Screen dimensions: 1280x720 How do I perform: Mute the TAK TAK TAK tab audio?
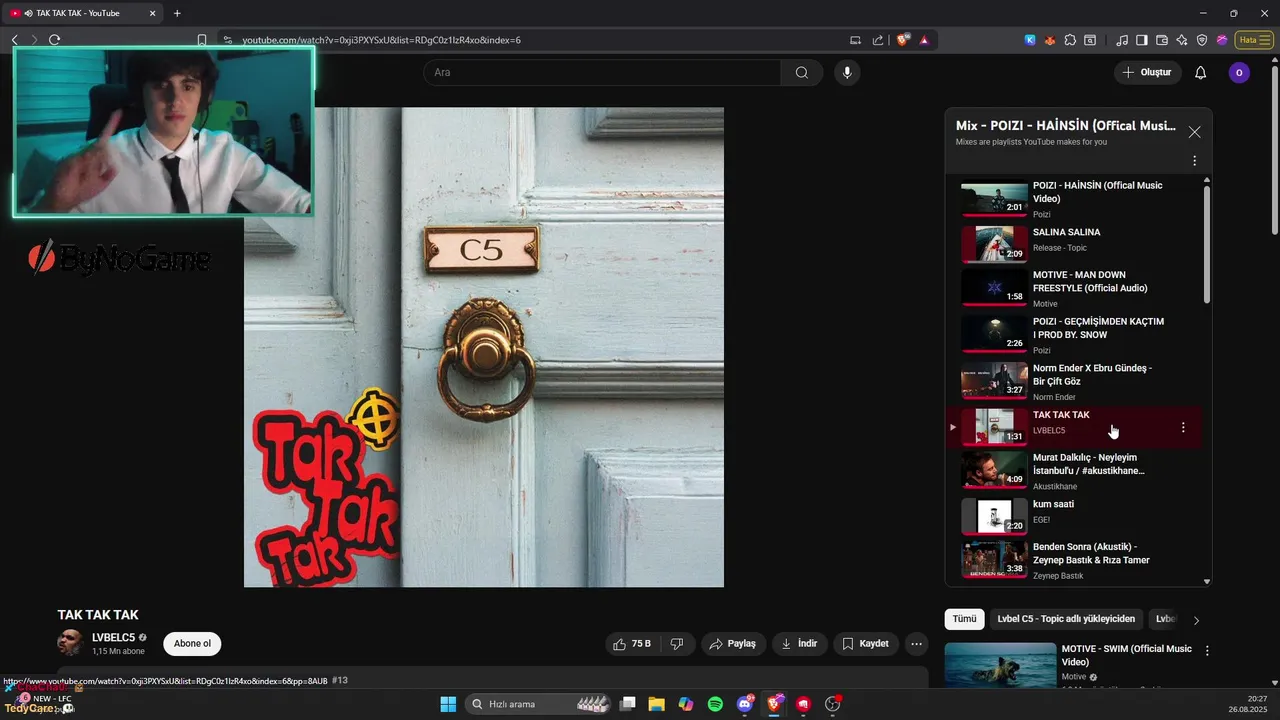[x=27, y=13]
